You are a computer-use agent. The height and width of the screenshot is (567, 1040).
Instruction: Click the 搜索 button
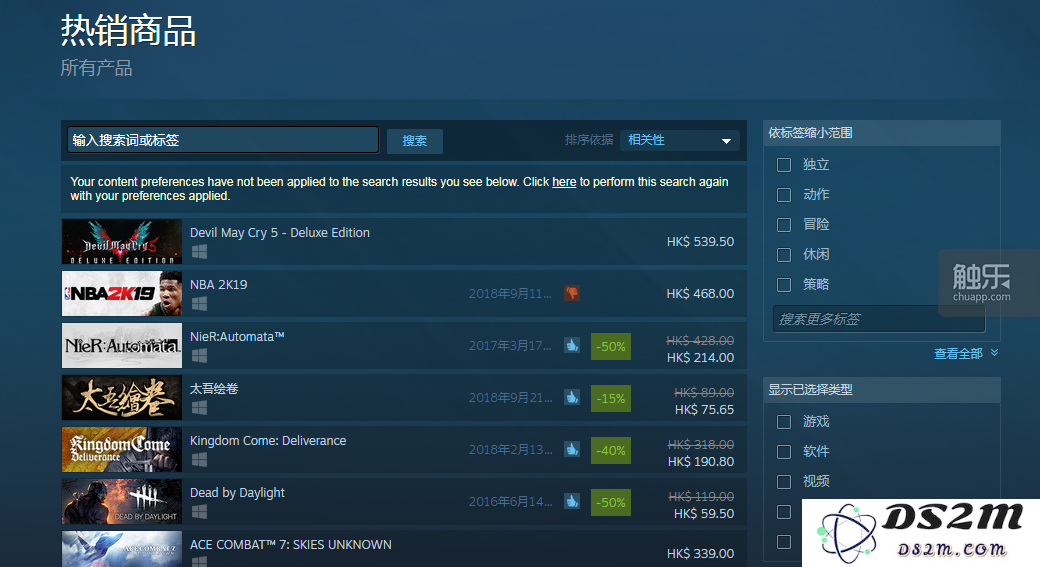tap(415, 141)
